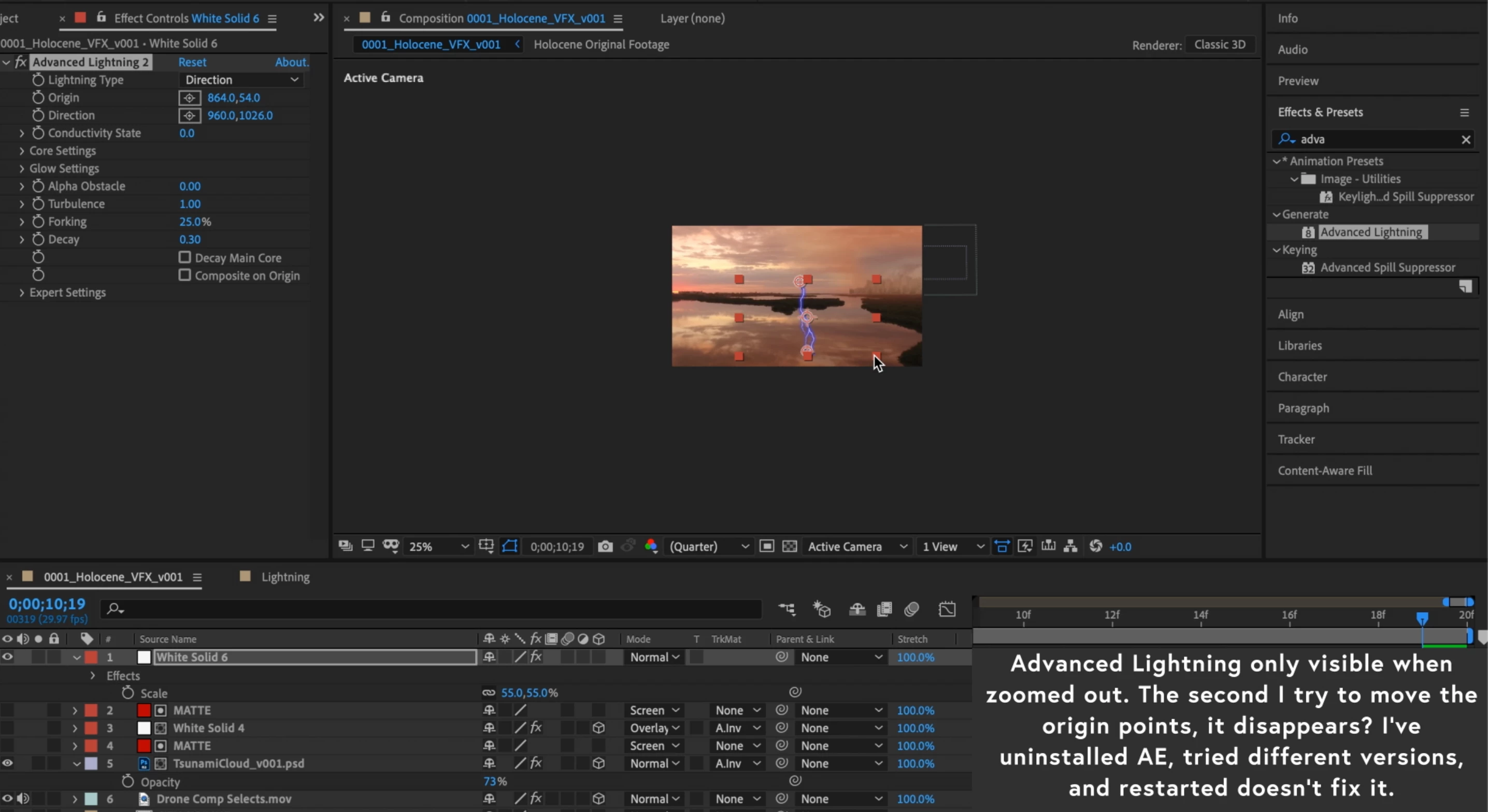This screenshot has width=1488, height=812.
Task: Switch to the Lightning timeline tab
Action: coord(285,577)
